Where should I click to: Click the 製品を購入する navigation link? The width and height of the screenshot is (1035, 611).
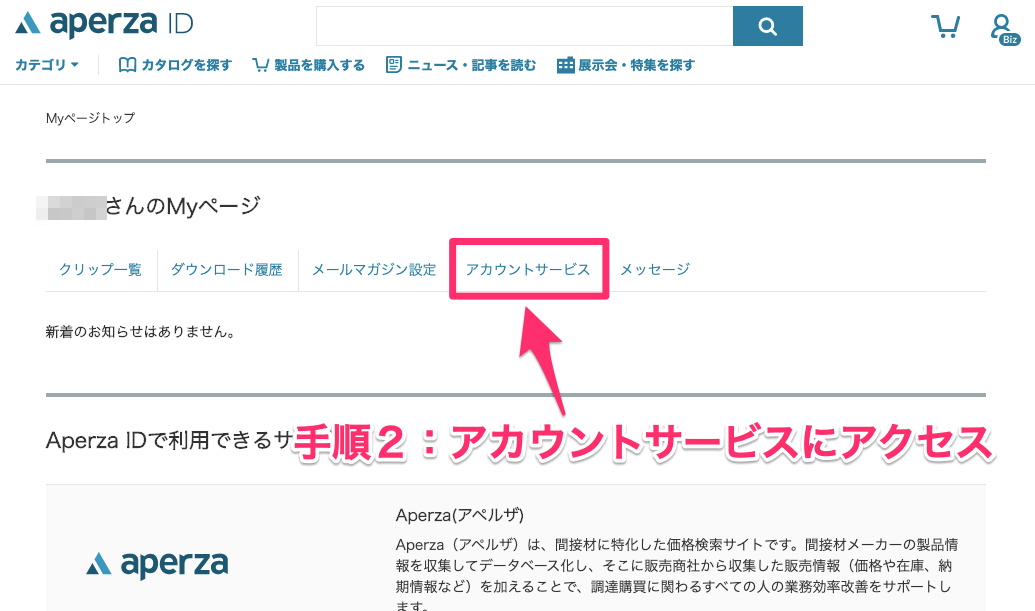318,63
